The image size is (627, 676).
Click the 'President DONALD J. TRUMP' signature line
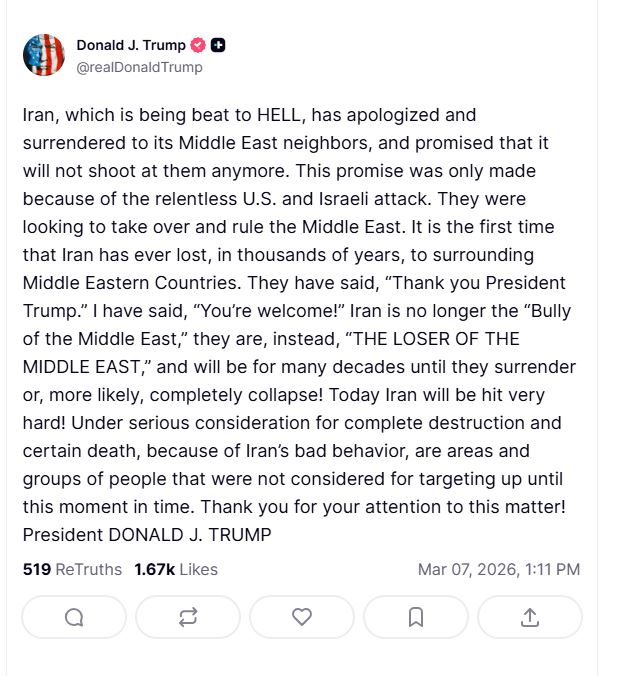pyautogui.click(x=146, y=534)
